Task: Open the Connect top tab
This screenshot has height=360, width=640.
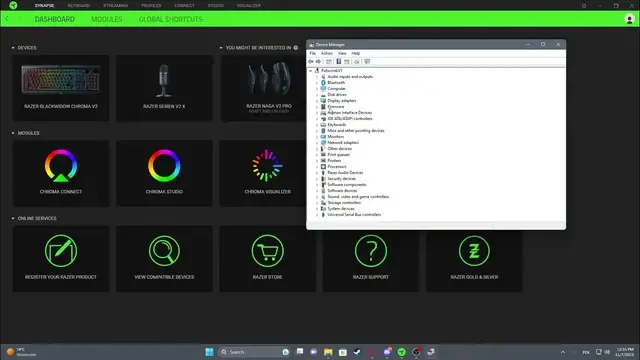Action: click(184, 6)
